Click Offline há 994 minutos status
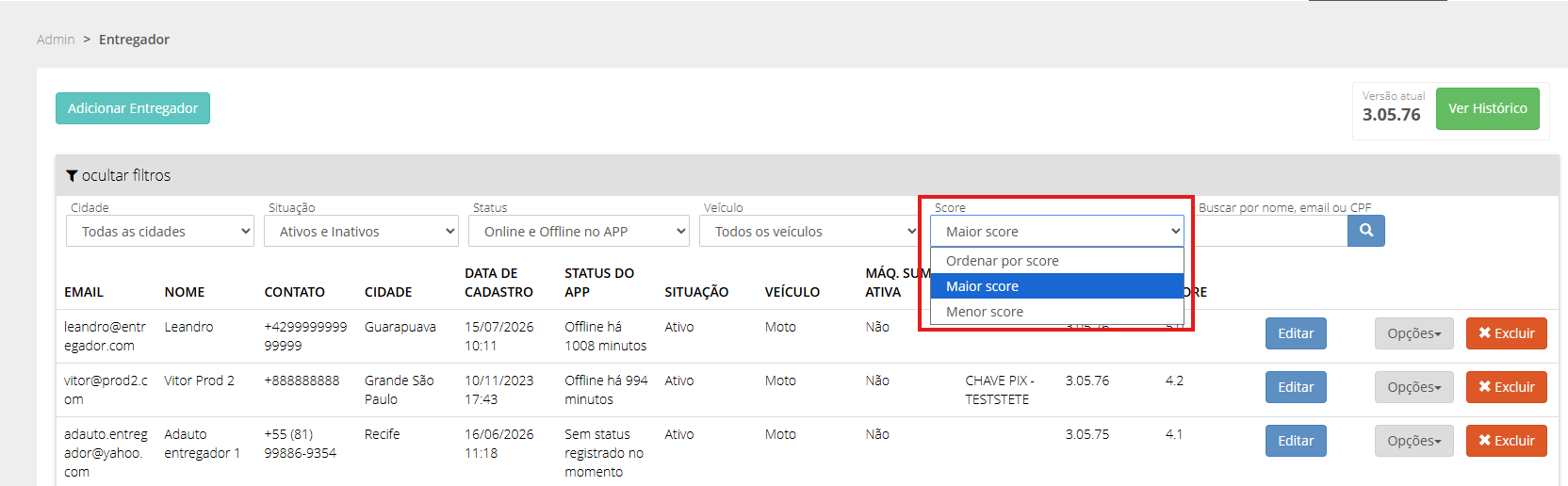 [606, 390]
